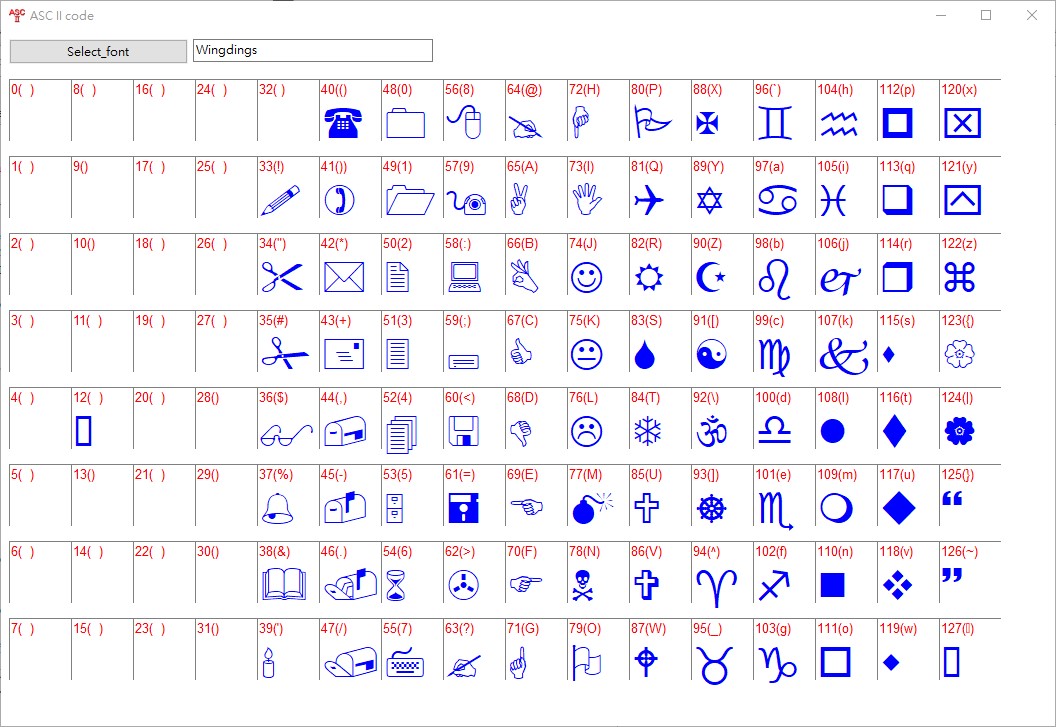
Task: Click the boxed X symbol under 120(x)
Action: [x=962, y=123]
